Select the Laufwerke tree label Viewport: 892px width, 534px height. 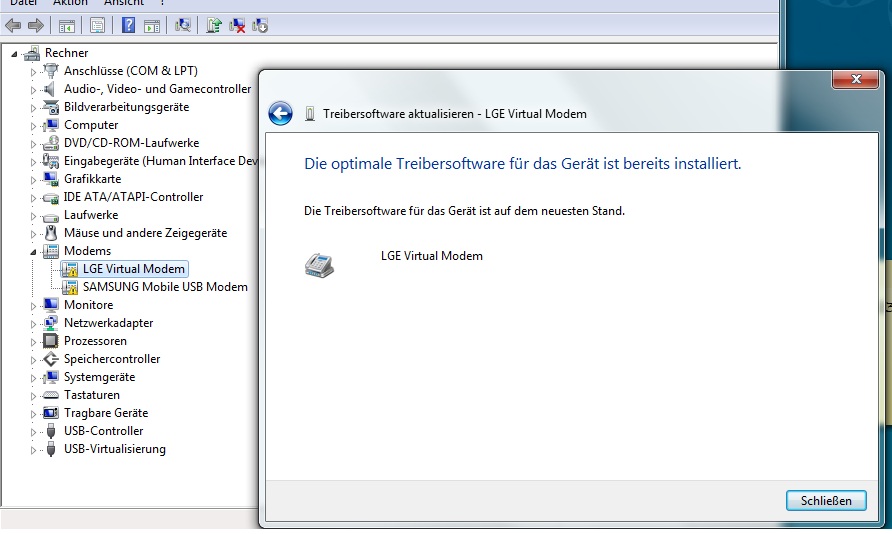(91, 215)
